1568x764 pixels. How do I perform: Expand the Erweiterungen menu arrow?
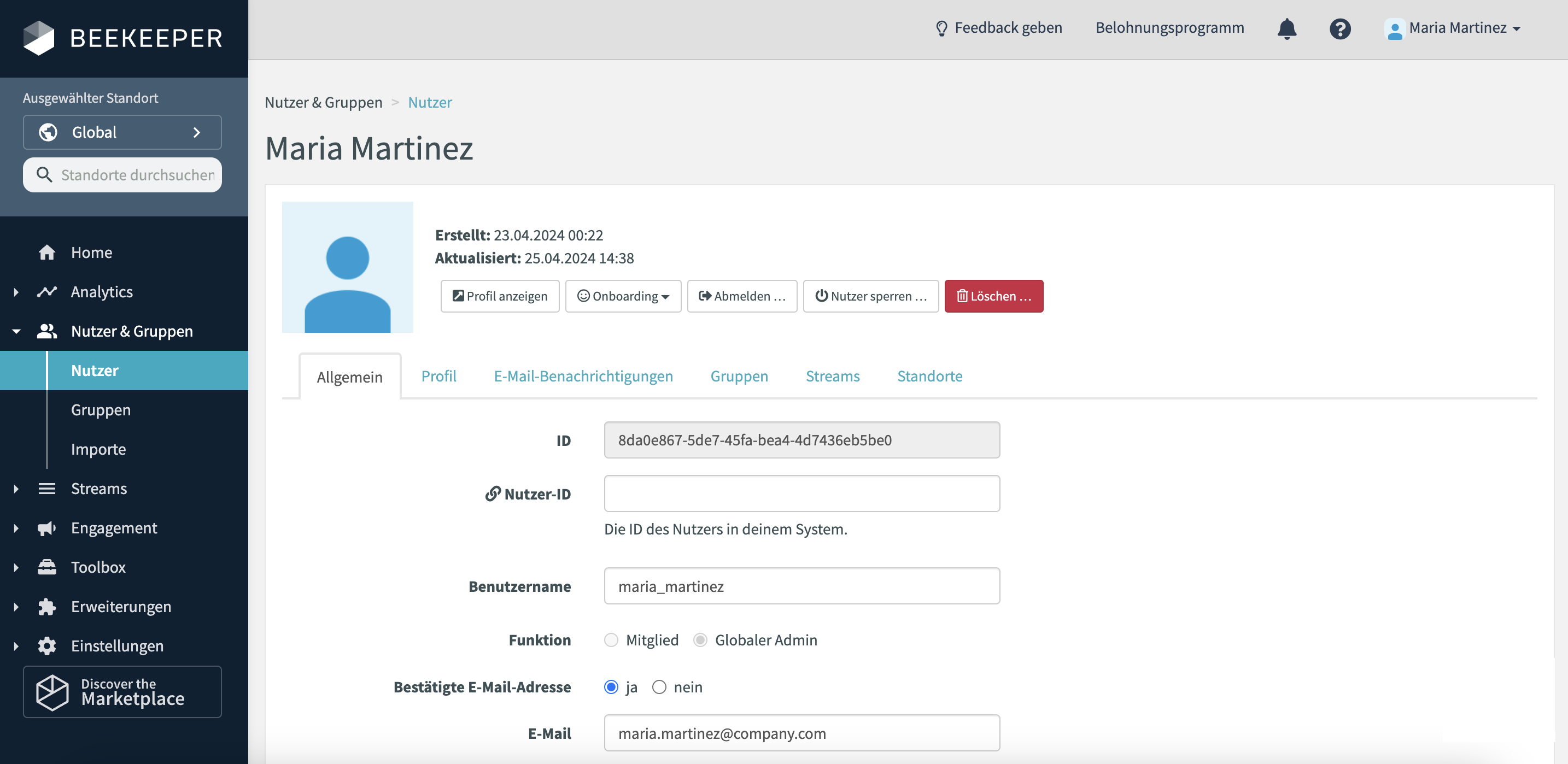16,607
